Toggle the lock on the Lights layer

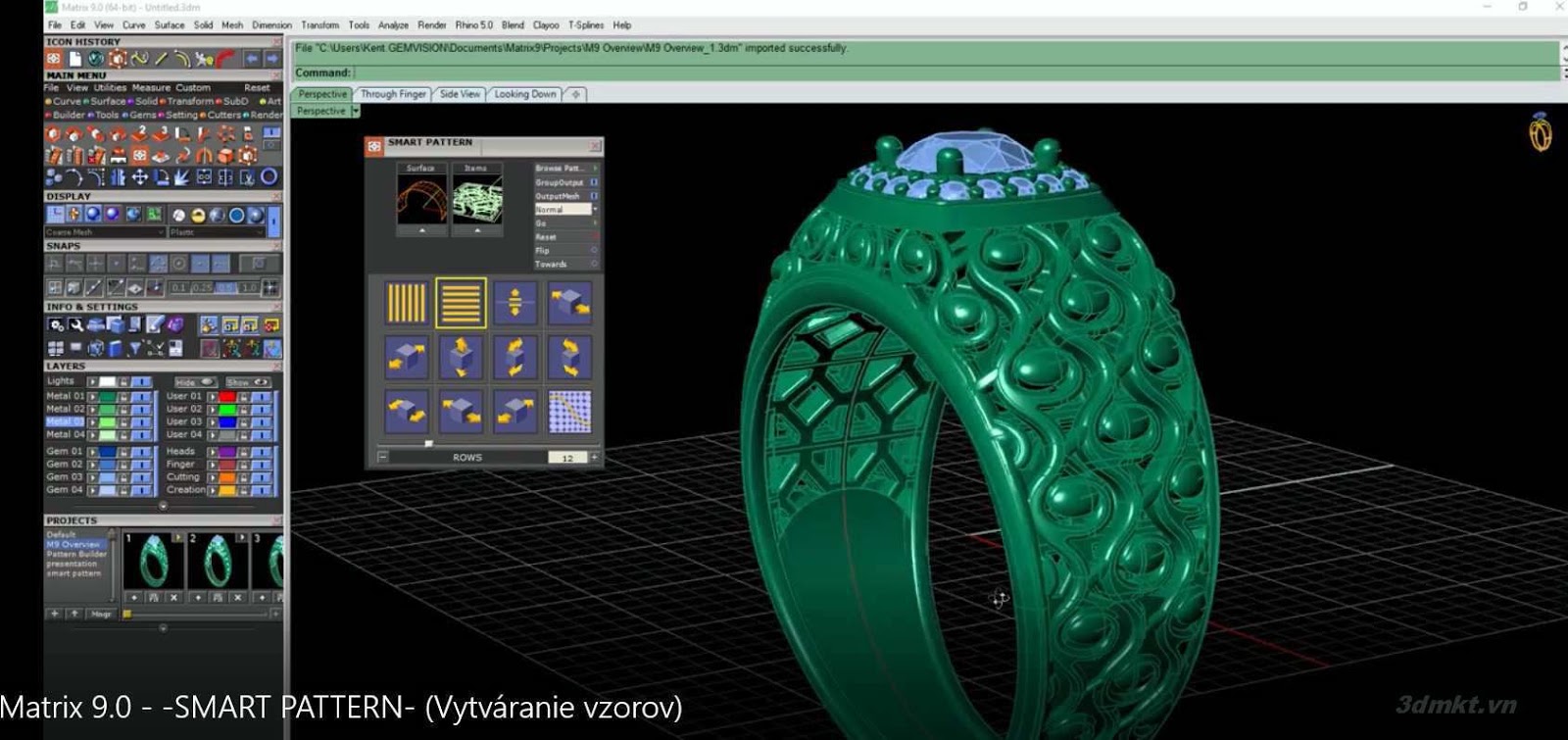124,381
